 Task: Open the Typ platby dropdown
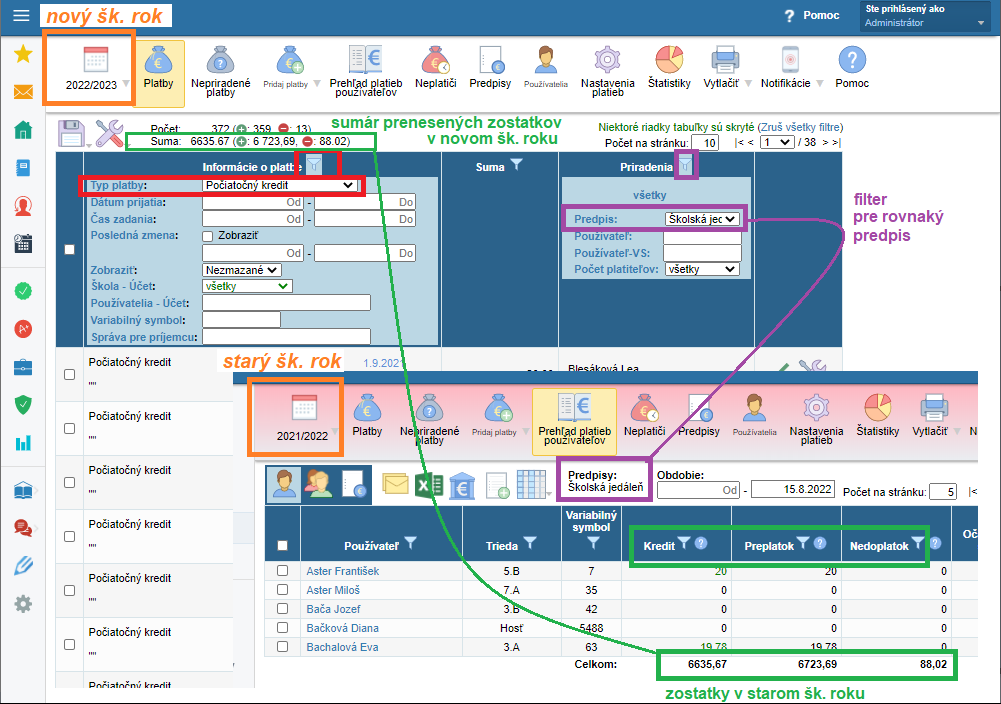point(279,185)
